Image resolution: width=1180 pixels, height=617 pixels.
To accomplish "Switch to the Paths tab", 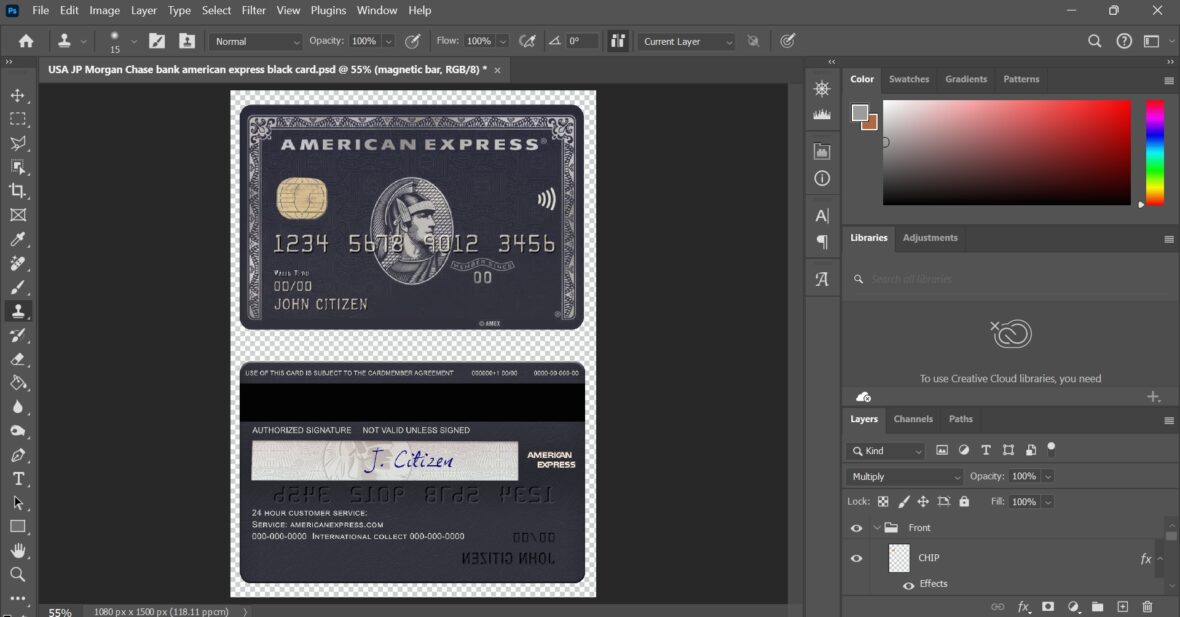I will pos(960,419).
